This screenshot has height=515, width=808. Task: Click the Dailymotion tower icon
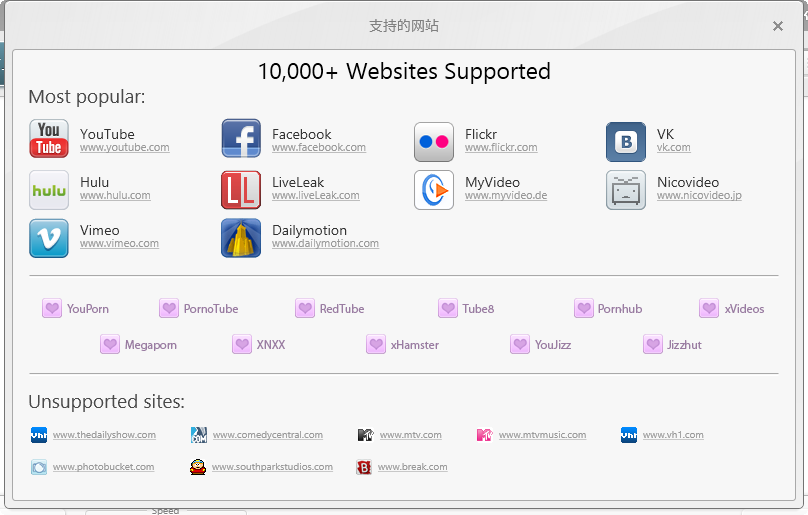point(241,238)
